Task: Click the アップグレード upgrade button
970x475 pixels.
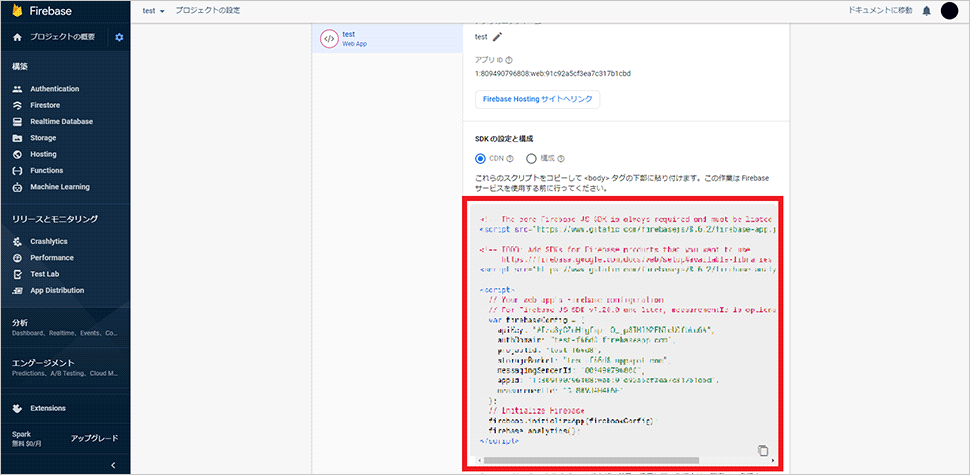Action: tap(94, 439)
